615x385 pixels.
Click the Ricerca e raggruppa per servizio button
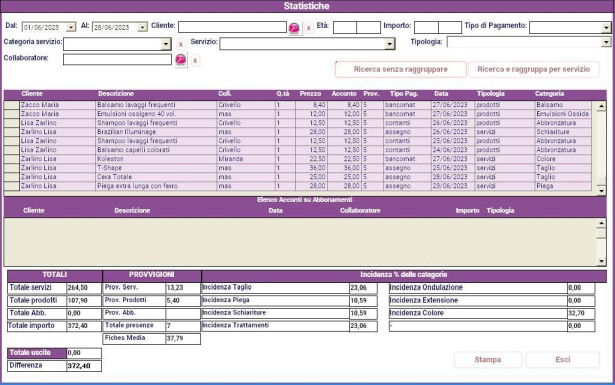pyautogui.click(x=533, y=69)
